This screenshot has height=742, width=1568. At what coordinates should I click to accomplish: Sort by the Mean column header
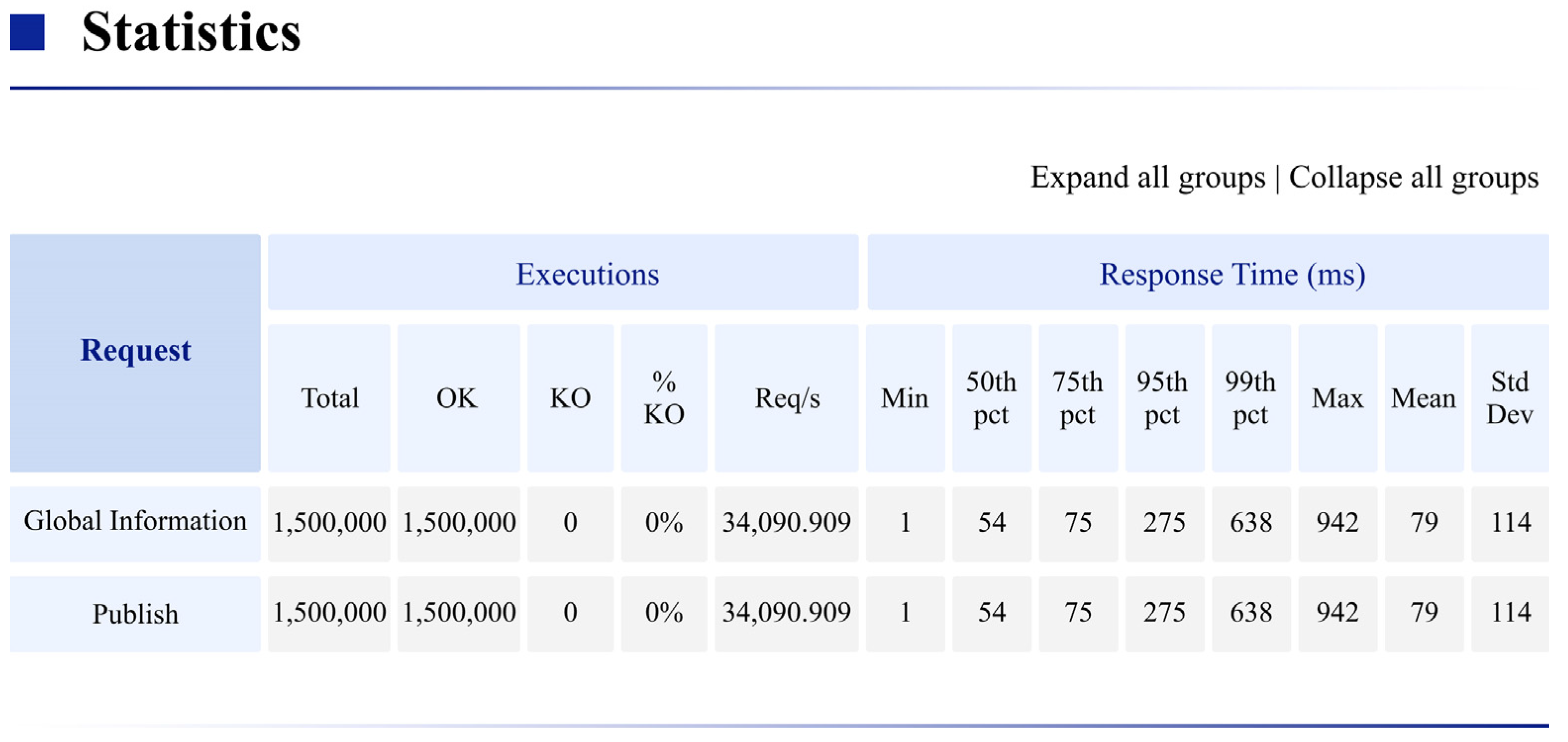click(1424, 398)
